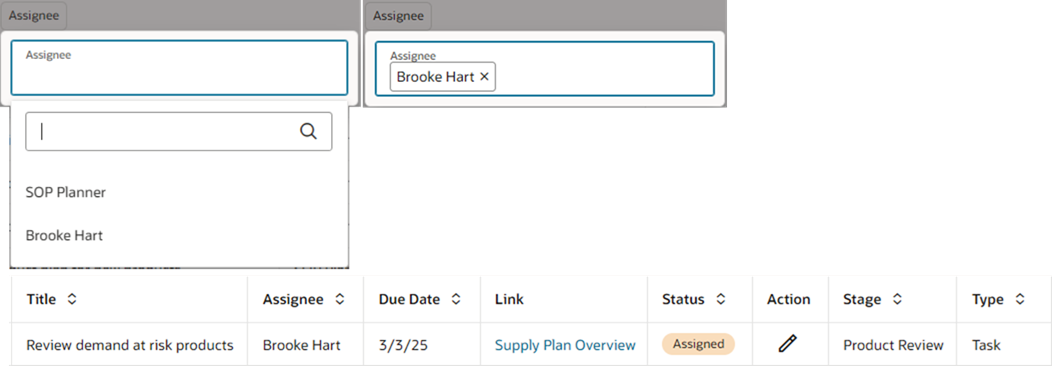The width and height of the screenshot is (1052, 366).
Task: Click the pencil edit icon in Action column
Action: (x=788, y=345)
